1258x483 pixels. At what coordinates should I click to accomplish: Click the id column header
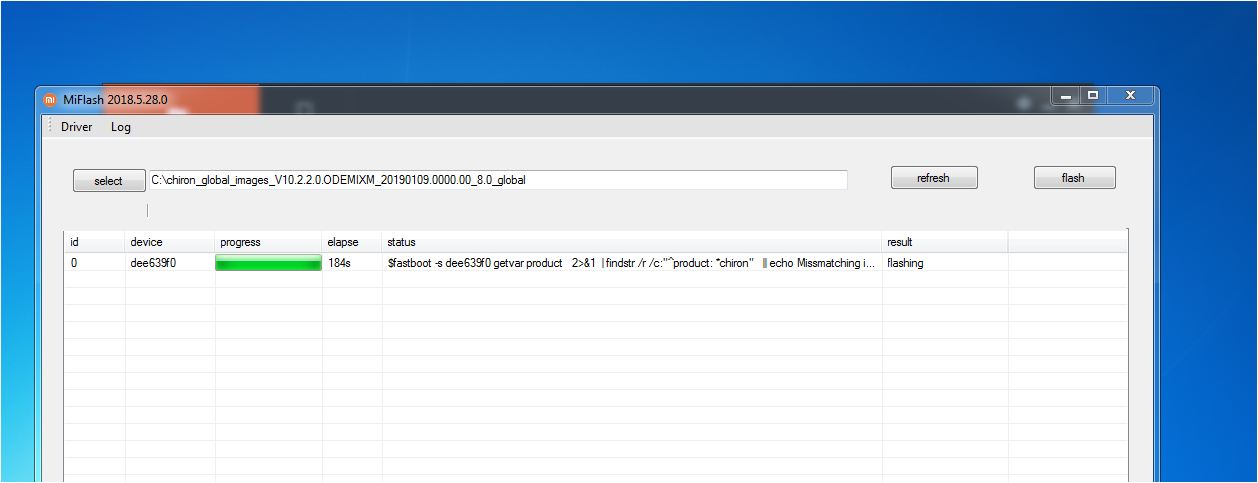tap(94, 242)
